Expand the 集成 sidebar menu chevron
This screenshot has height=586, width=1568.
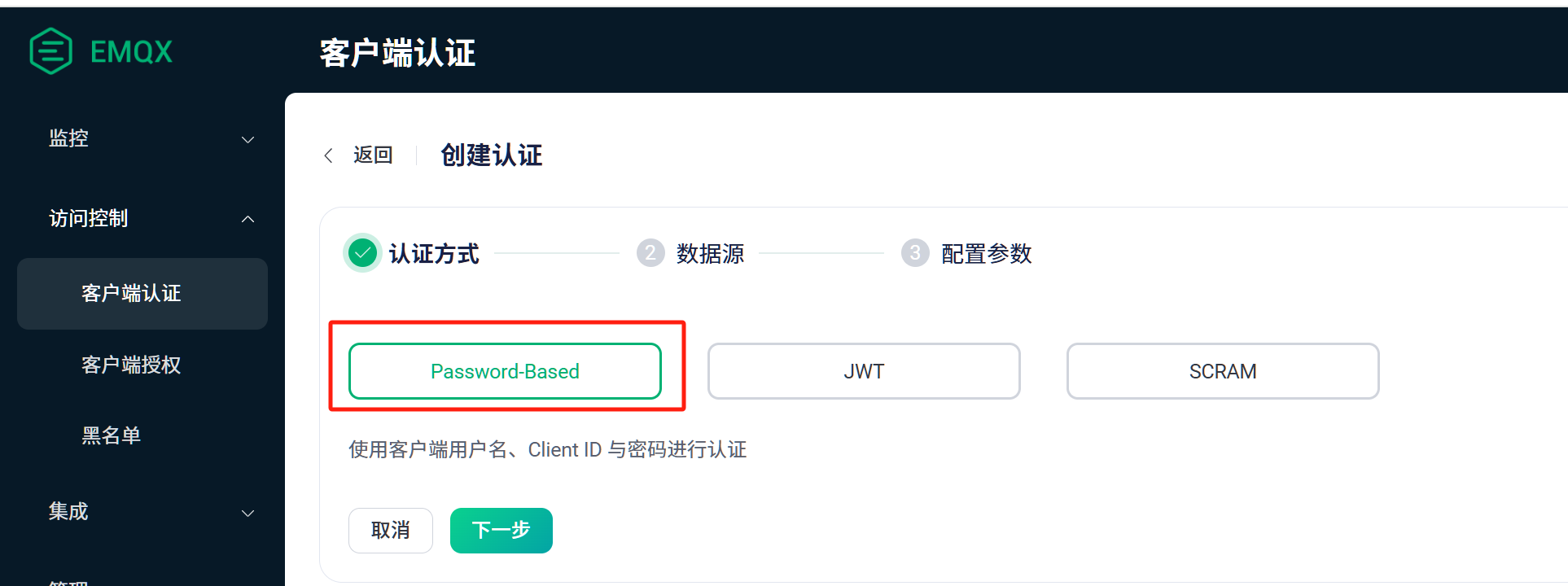(x=248, y=514)
